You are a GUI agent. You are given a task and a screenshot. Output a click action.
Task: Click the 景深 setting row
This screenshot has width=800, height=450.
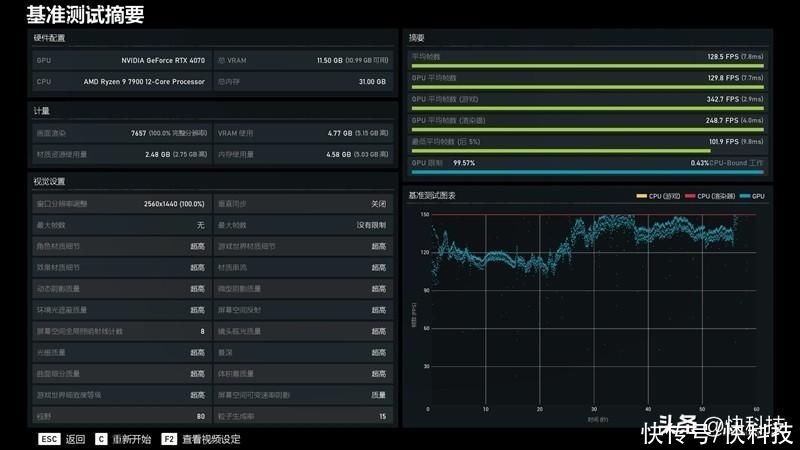(x=303, y=353)
